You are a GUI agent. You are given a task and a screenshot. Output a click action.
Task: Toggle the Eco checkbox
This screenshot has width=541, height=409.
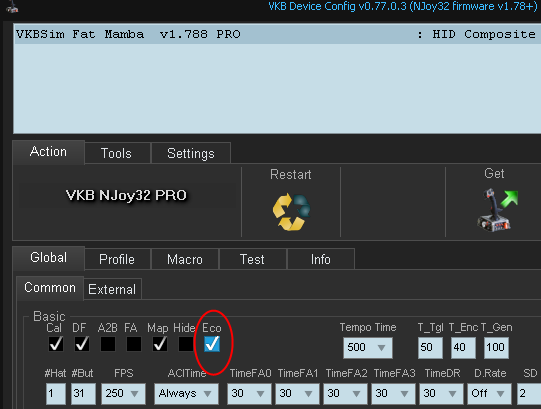[212, 344]
